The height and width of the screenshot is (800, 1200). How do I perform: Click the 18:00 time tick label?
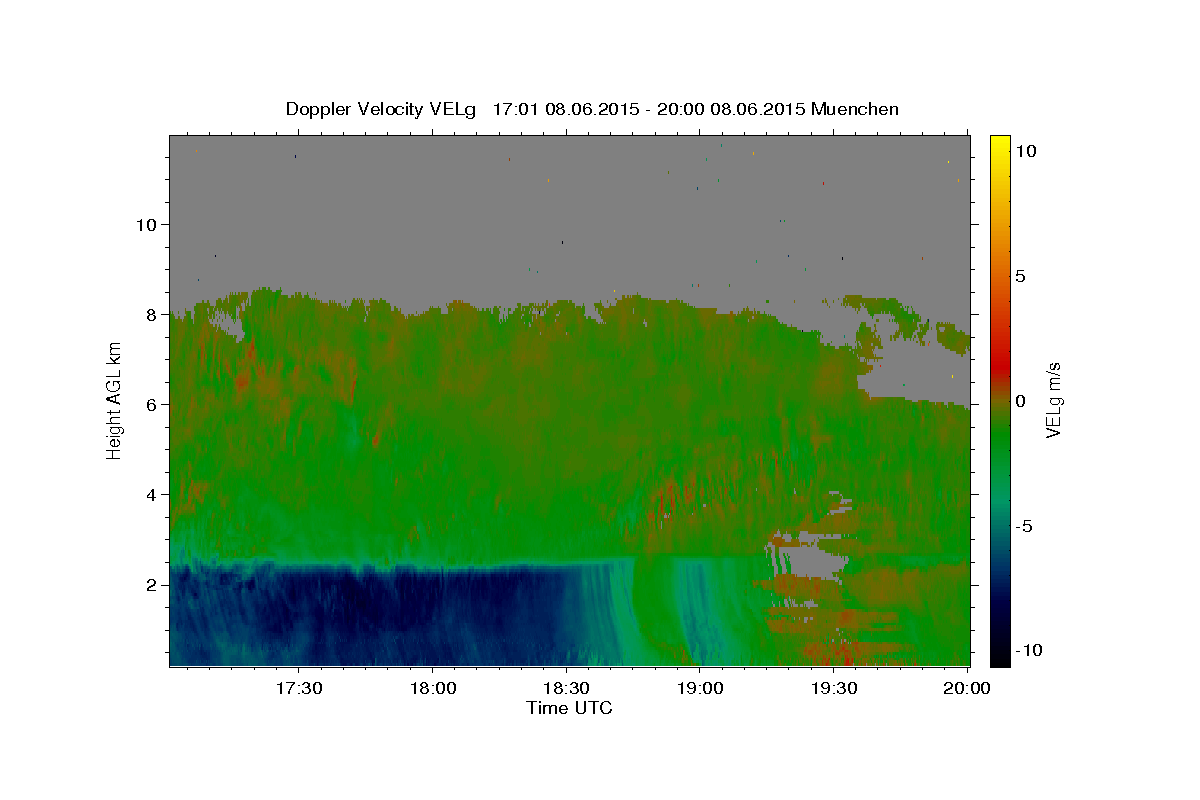coord(432,689)
